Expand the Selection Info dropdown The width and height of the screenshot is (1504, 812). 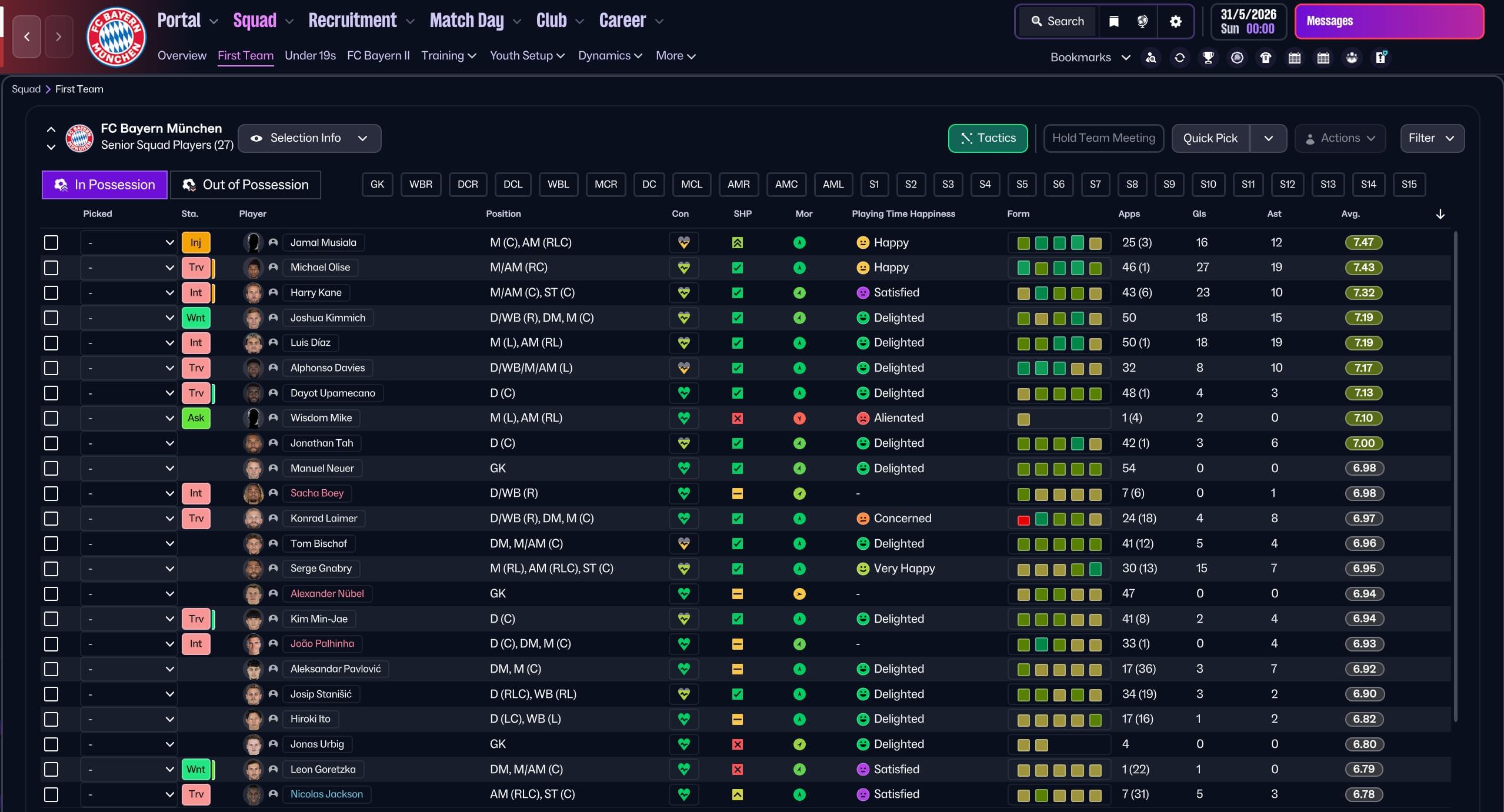click(309, 138)
